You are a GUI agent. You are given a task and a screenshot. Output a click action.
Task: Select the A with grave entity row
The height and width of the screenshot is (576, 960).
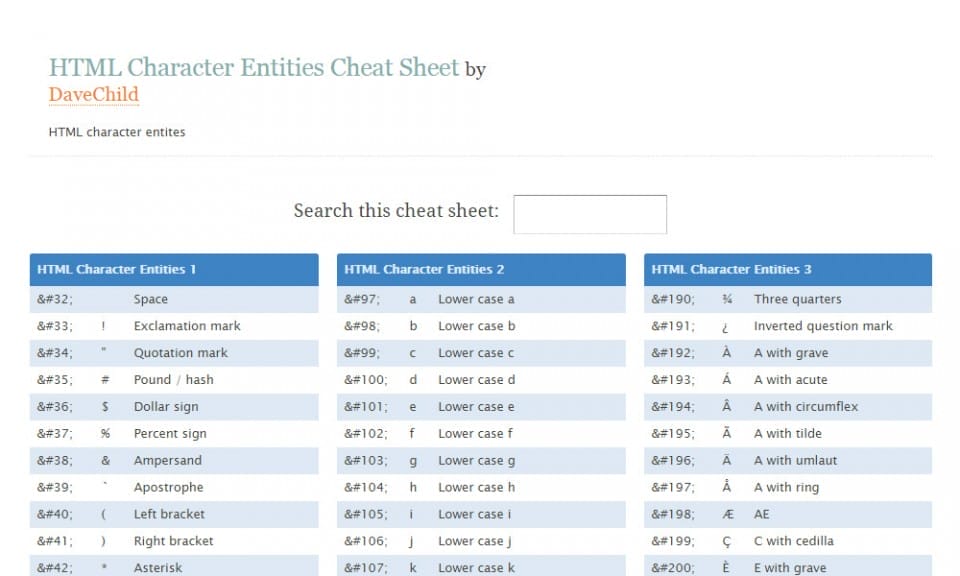click(x=780, y=352)
